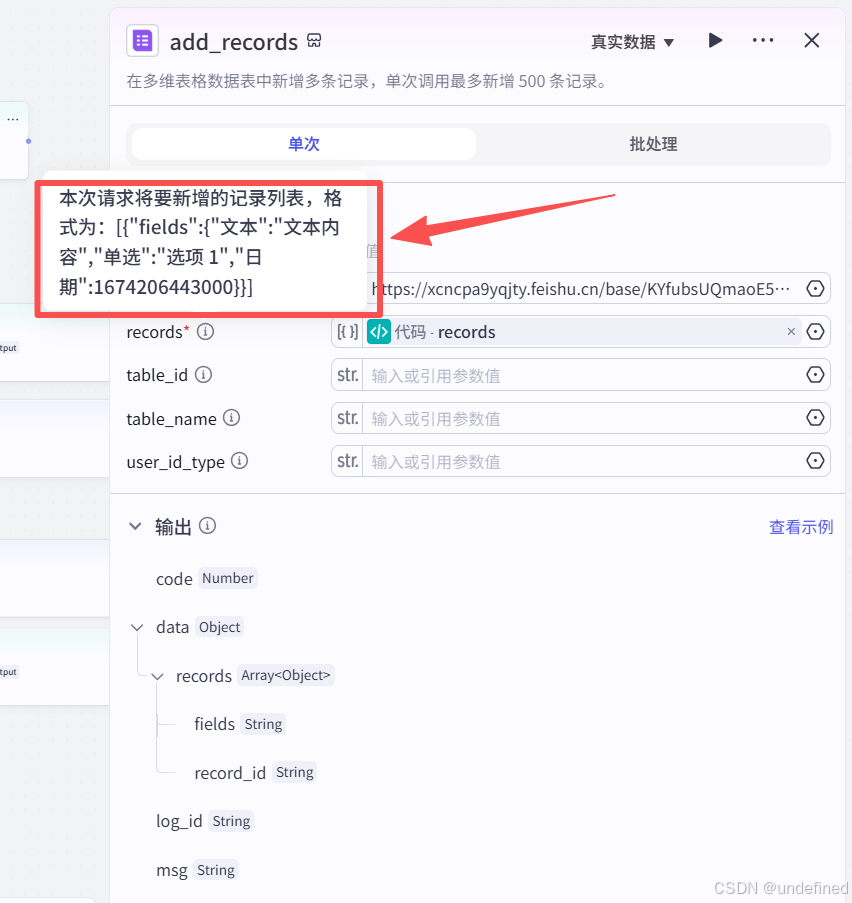The height and width of the screenshot is (903, 852).
Task: Click the info icon beside the records label
Action: coord(205,331)
